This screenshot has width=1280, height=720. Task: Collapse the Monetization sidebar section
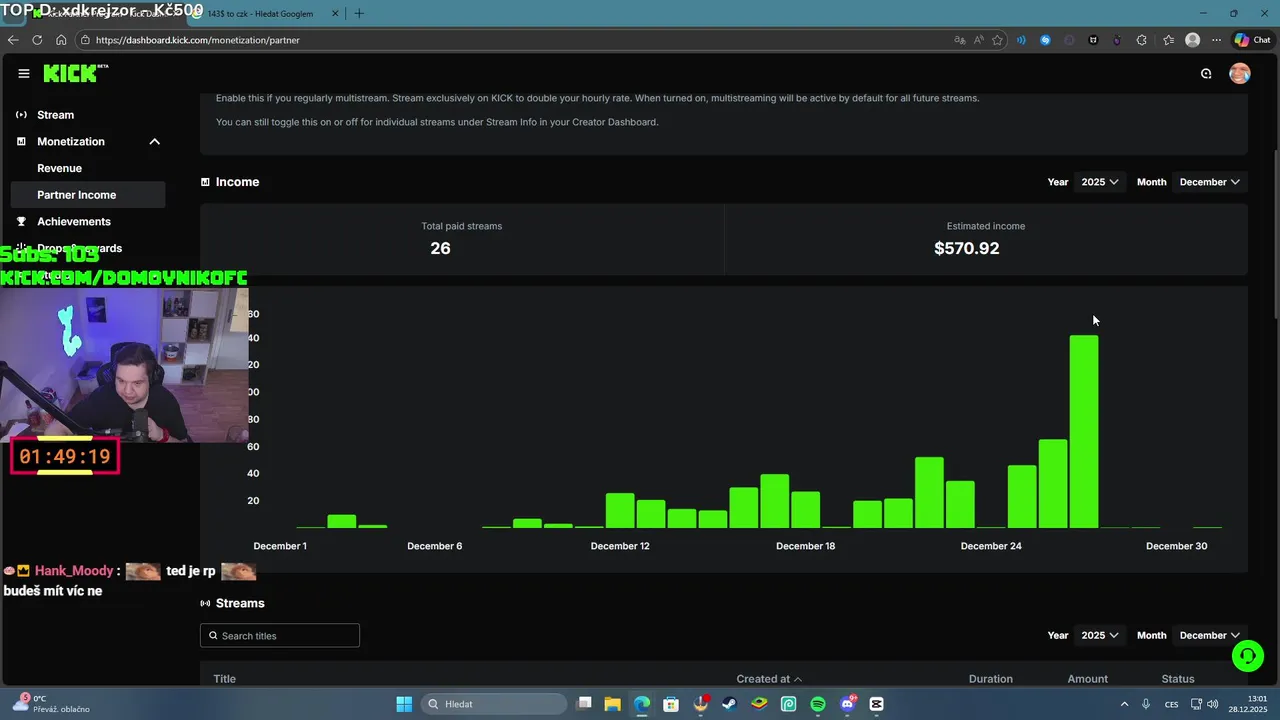tap(155, 142)
